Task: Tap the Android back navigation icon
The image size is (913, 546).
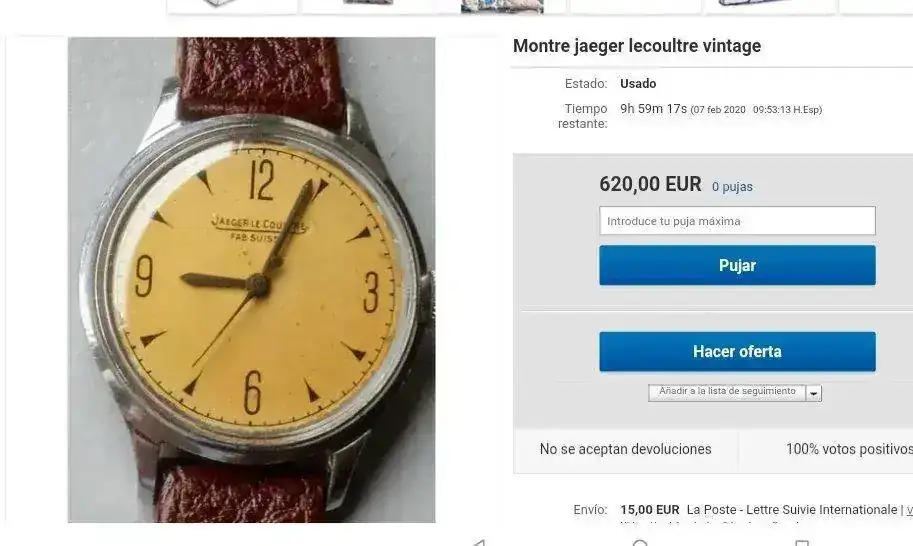Action: (x=479, y=543)
